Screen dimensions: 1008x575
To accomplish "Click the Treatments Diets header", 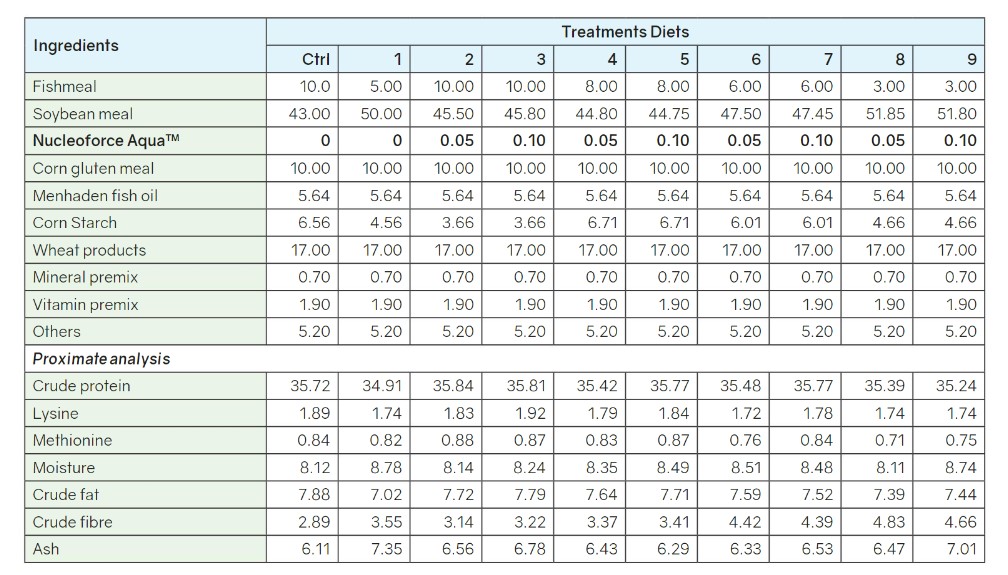I will (x=625, y=32).
